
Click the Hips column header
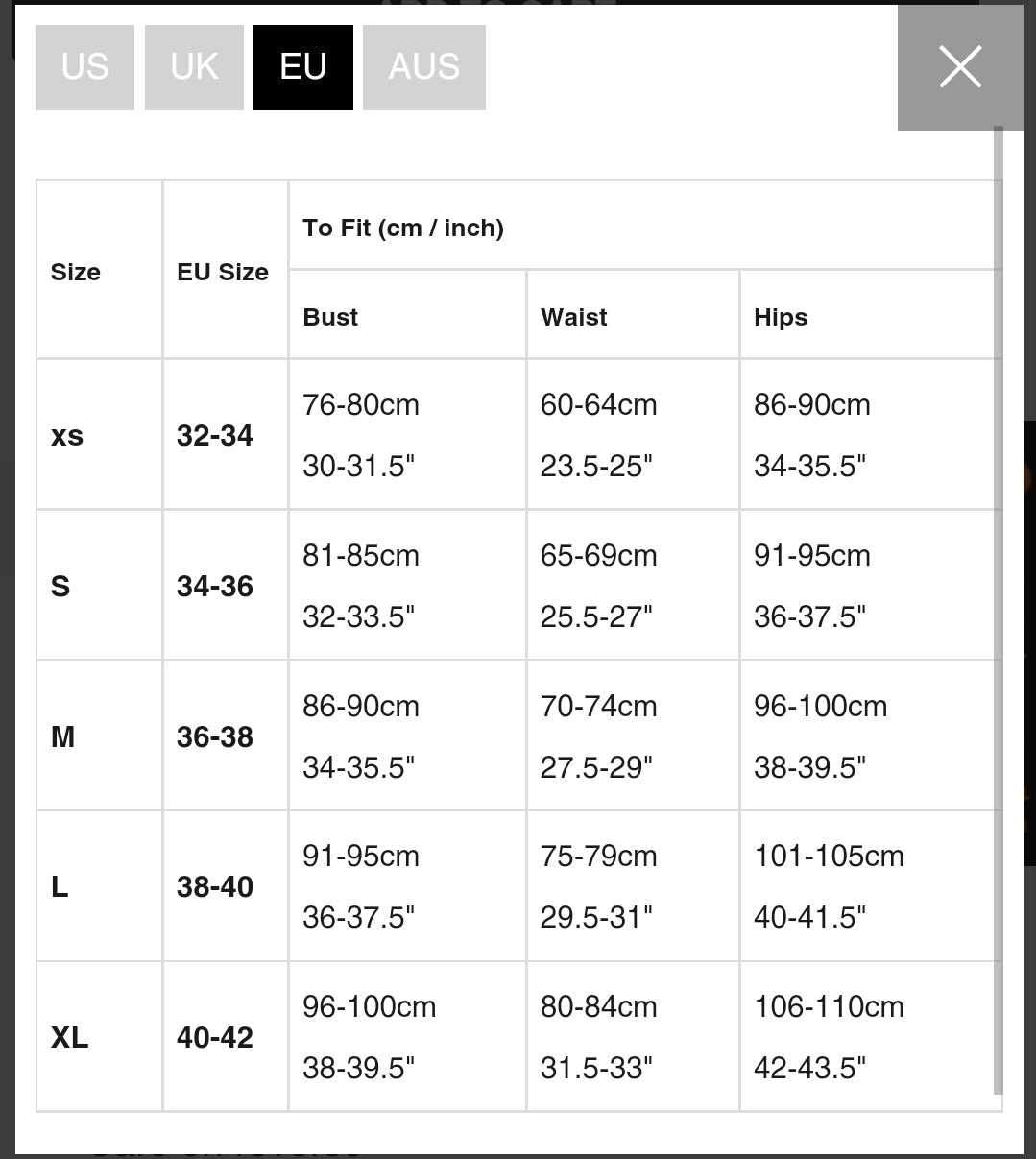781,317
